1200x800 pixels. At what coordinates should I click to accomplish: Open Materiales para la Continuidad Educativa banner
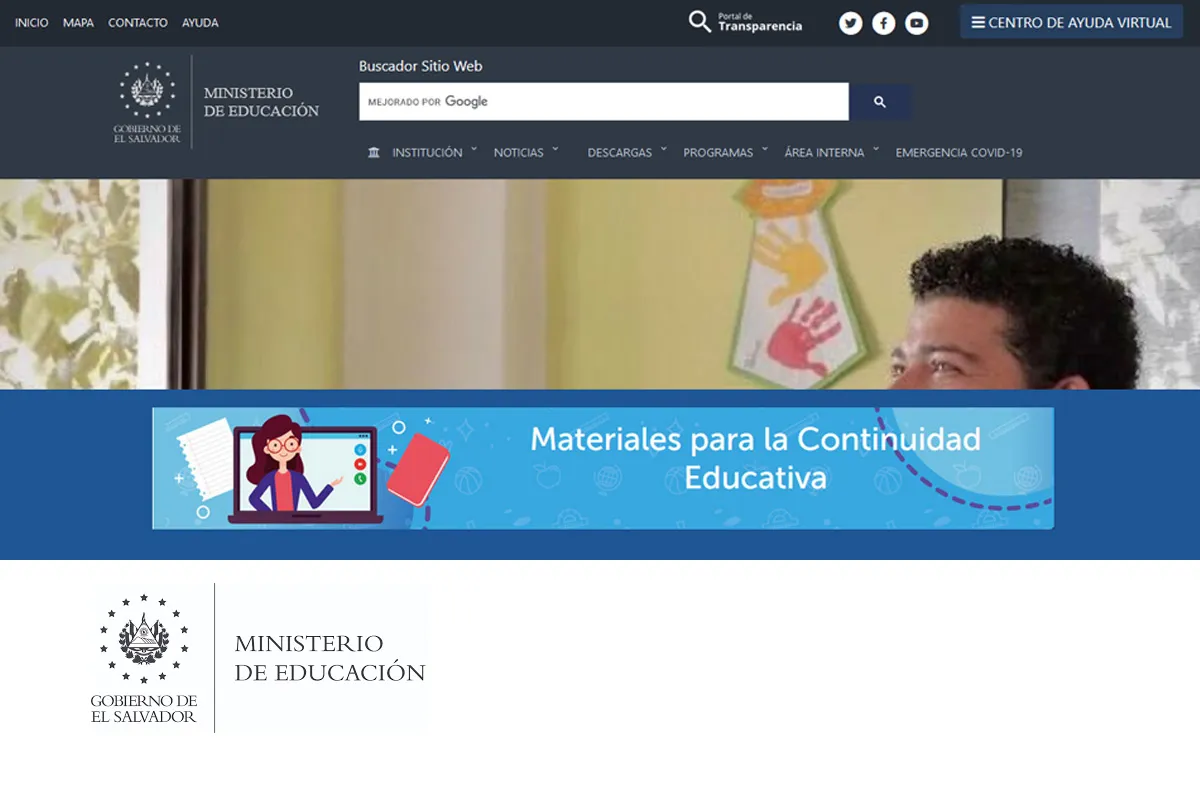click(602, 468)
